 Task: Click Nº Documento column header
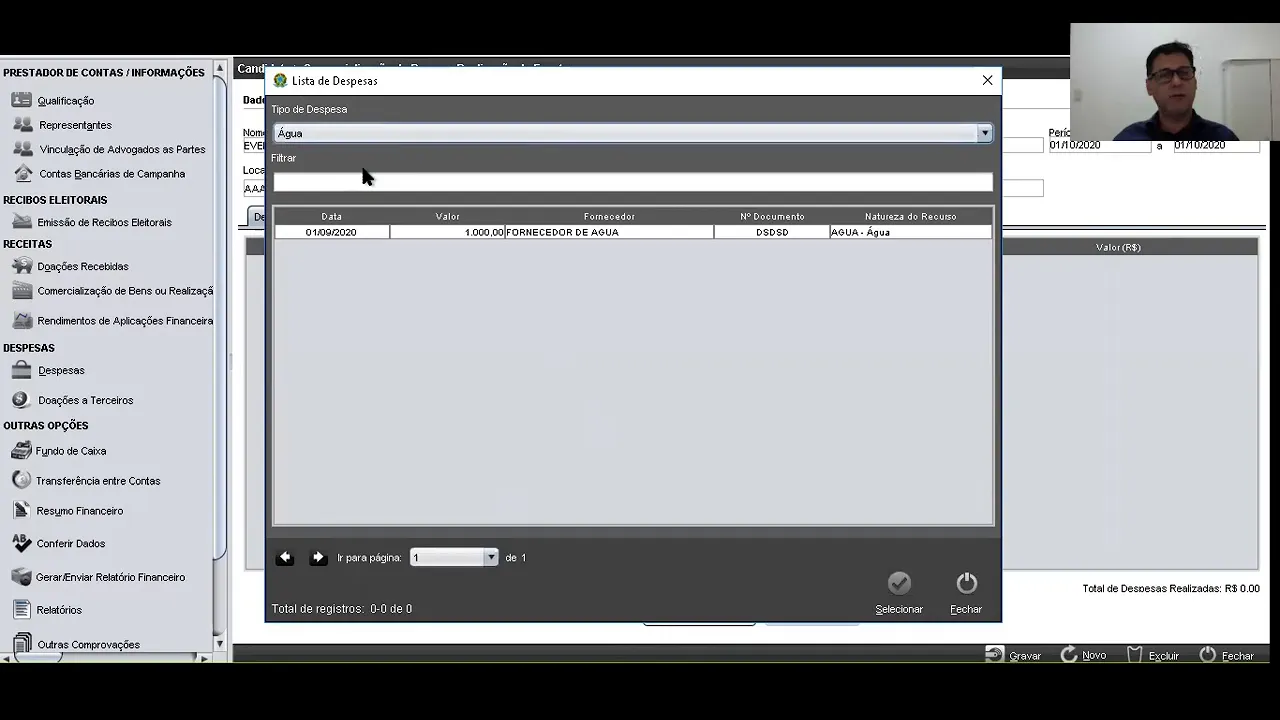(x=772, y=216)
